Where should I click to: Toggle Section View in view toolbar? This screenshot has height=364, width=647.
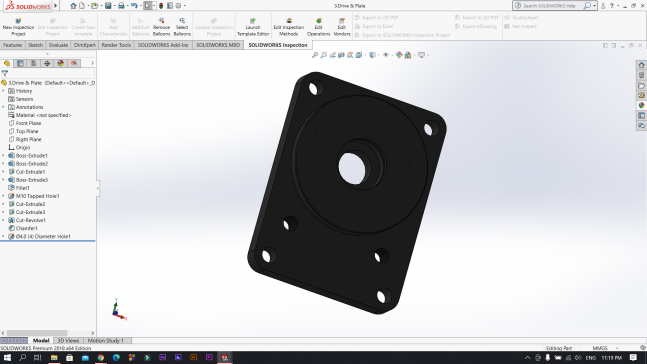(341, 54)
